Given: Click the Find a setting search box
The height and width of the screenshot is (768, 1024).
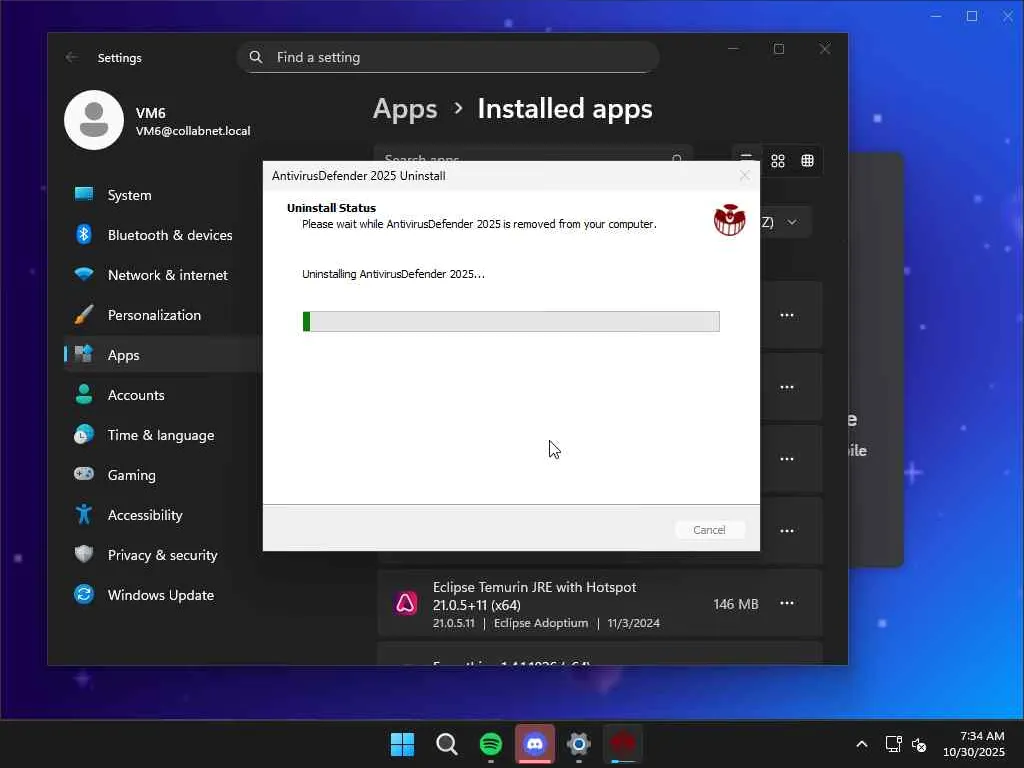Looking at the screenshot, I should pos(448,57).
